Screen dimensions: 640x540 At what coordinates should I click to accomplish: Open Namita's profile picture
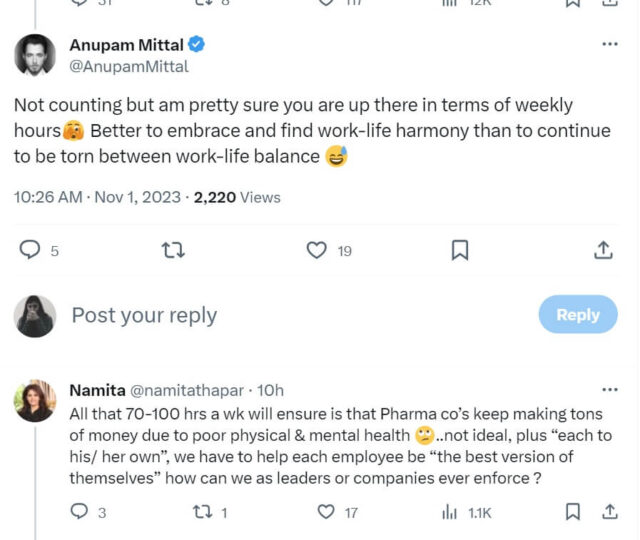[x=34, y=400]
